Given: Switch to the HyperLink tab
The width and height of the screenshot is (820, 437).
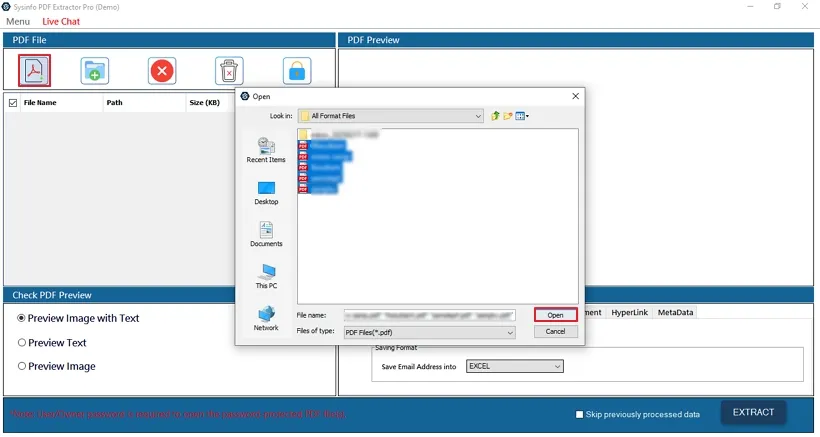Looking at the screenshot, I should tap(629, 312).
